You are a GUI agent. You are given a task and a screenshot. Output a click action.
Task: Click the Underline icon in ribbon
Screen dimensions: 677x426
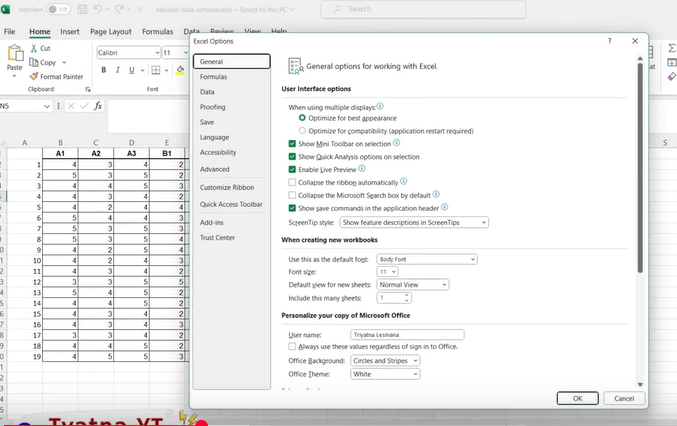pos(131,70)
